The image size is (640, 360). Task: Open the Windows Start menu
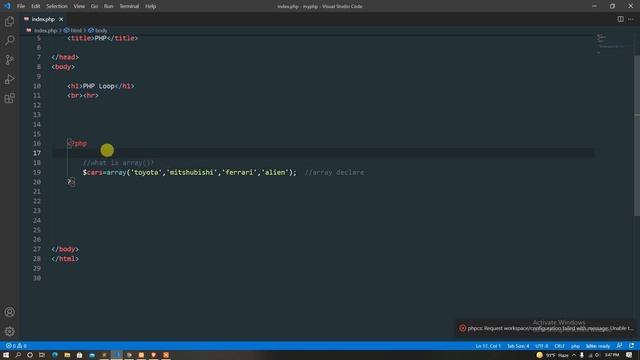coord(6,355)
